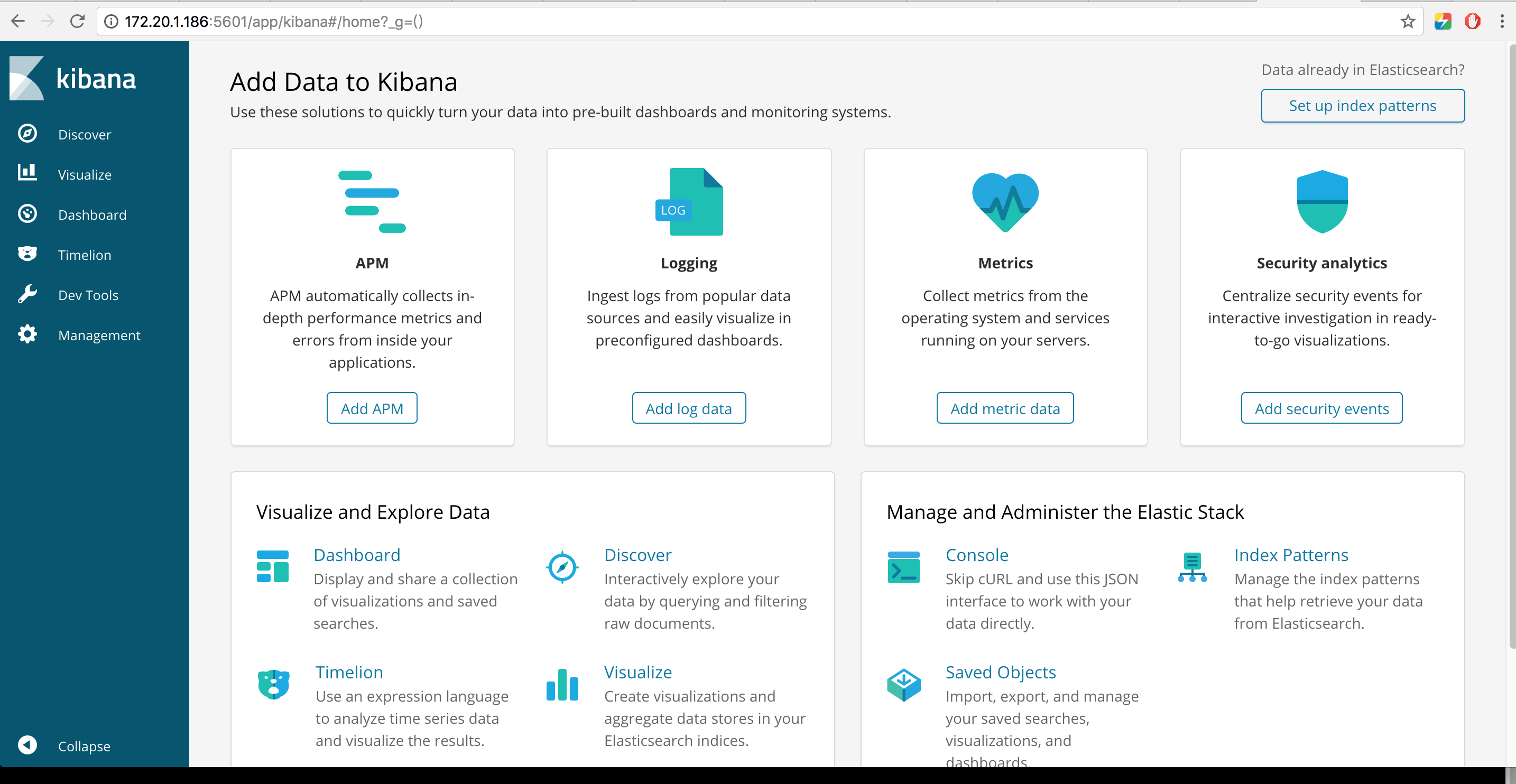Click the browser reload icon

tap(77, 22)
